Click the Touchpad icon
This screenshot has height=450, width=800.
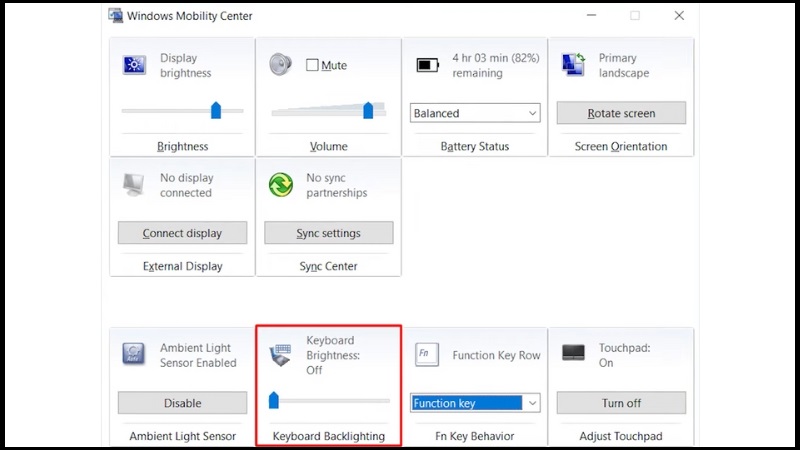pos(573,353)
